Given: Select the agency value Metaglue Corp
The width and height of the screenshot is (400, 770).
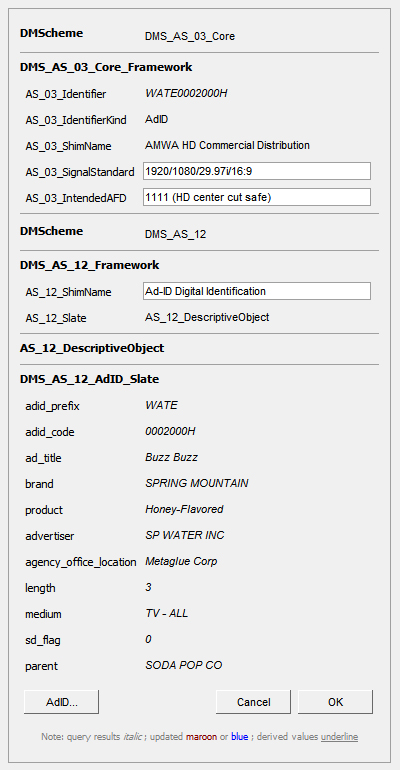Looking at the screenshot, I should (181, 561).
